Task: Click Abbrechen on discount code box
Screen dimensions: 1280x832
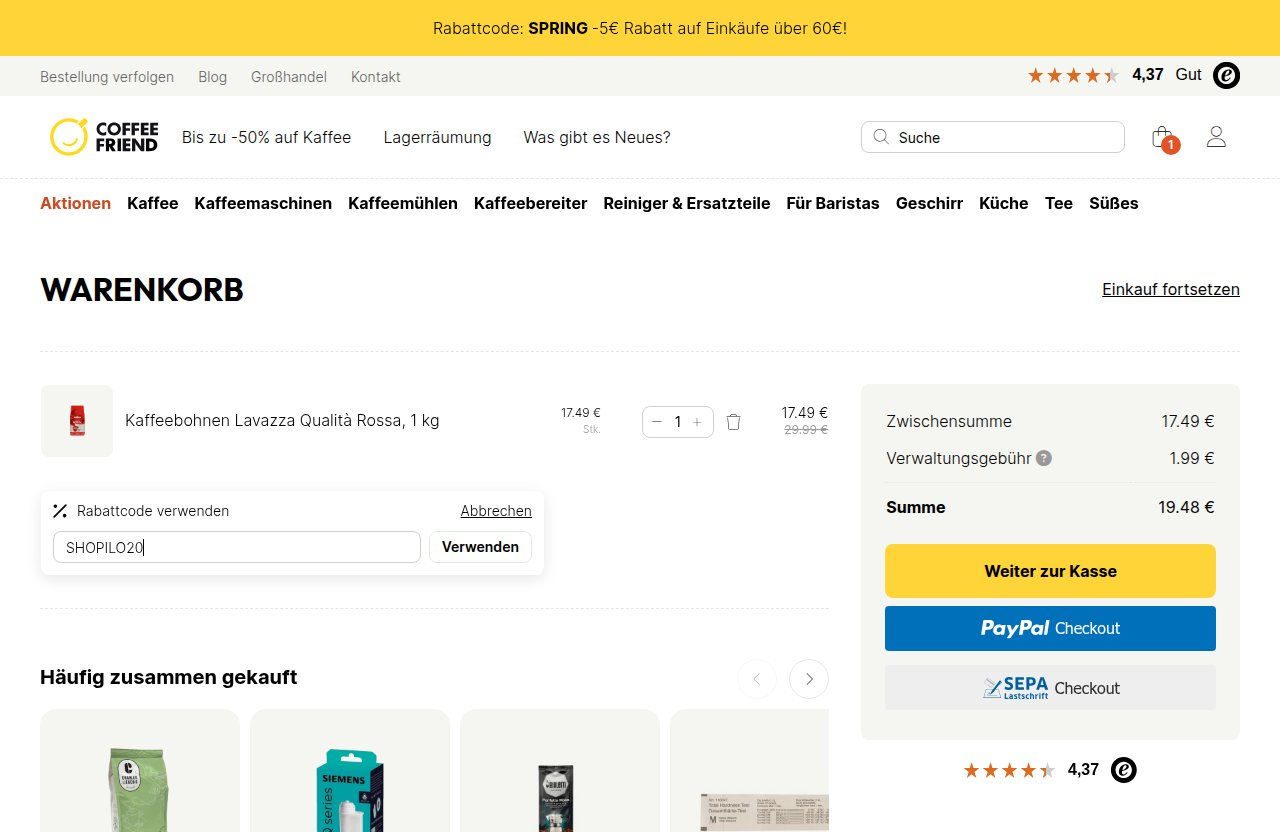Action: (x=496, y=511)
